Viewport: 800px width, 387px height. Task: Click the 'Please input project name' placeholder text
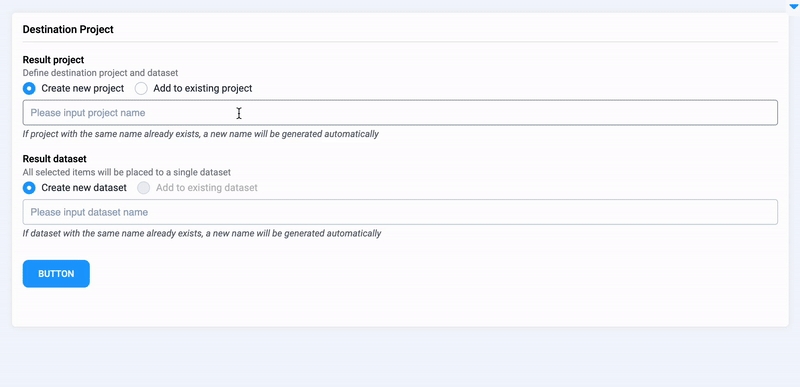click(88, 113)
